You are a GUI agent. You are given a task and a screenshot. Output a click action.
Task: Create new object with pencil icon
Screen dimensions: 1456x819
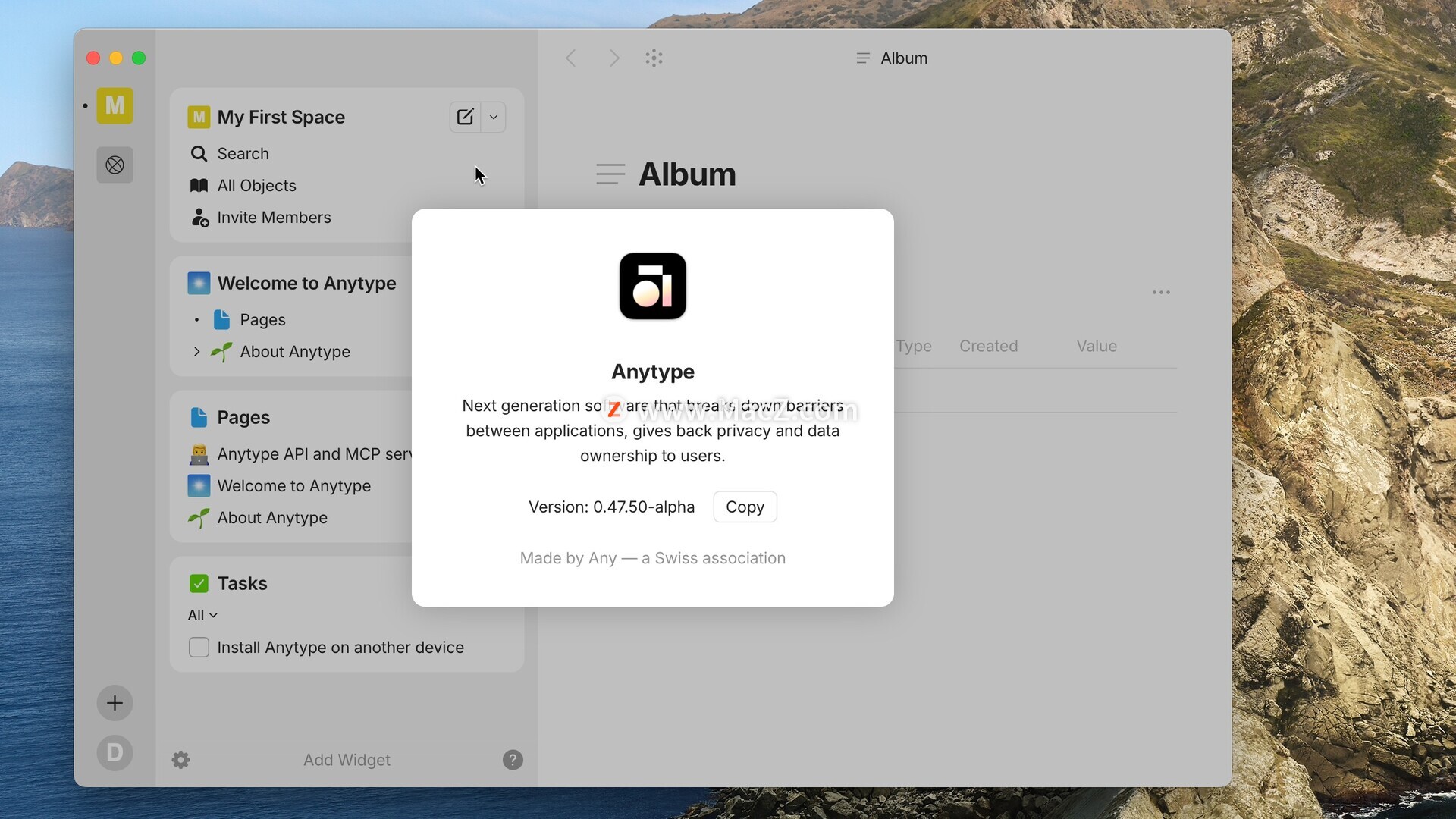(x=465, y=117)
